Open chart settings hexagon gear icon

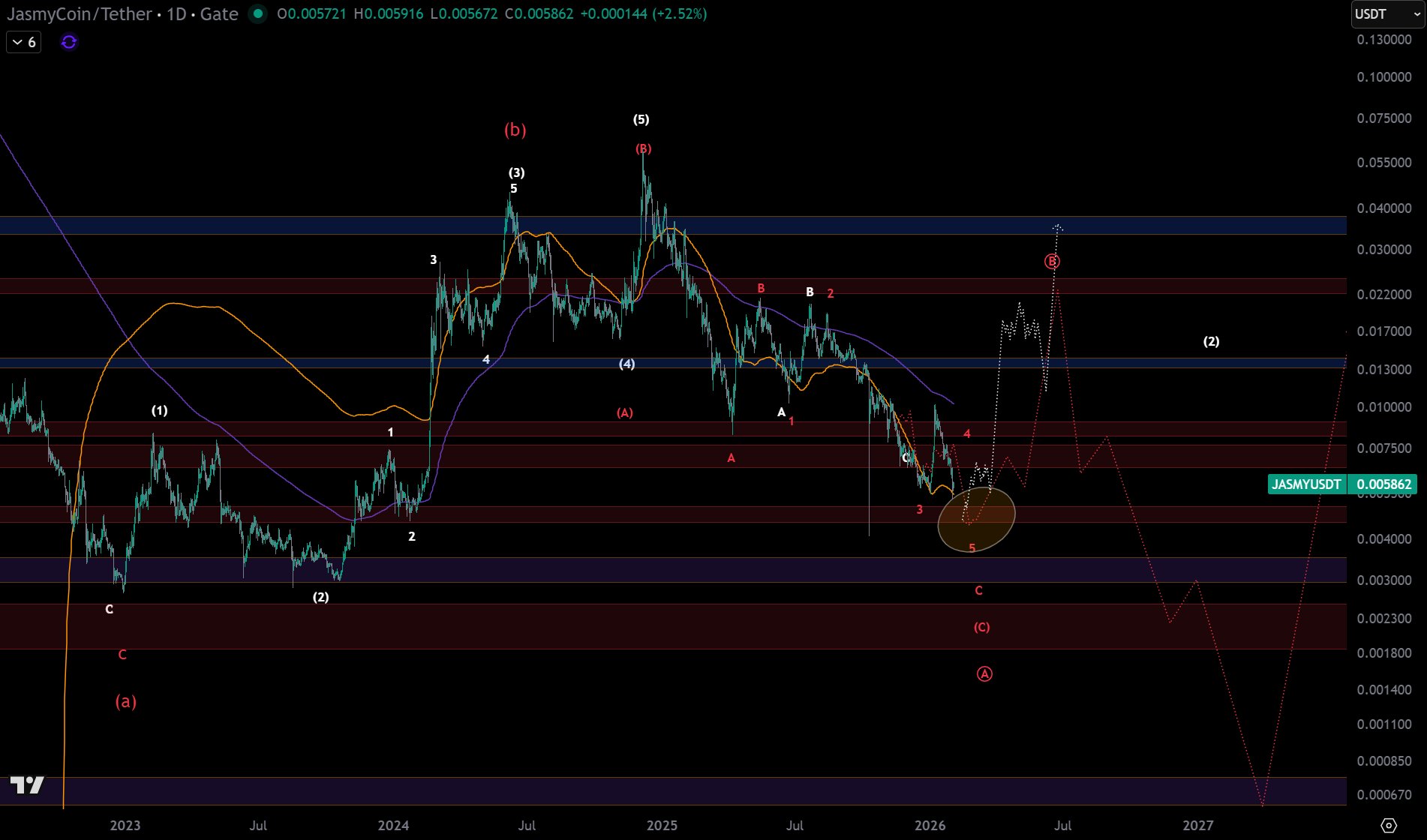click(1388, 825)
